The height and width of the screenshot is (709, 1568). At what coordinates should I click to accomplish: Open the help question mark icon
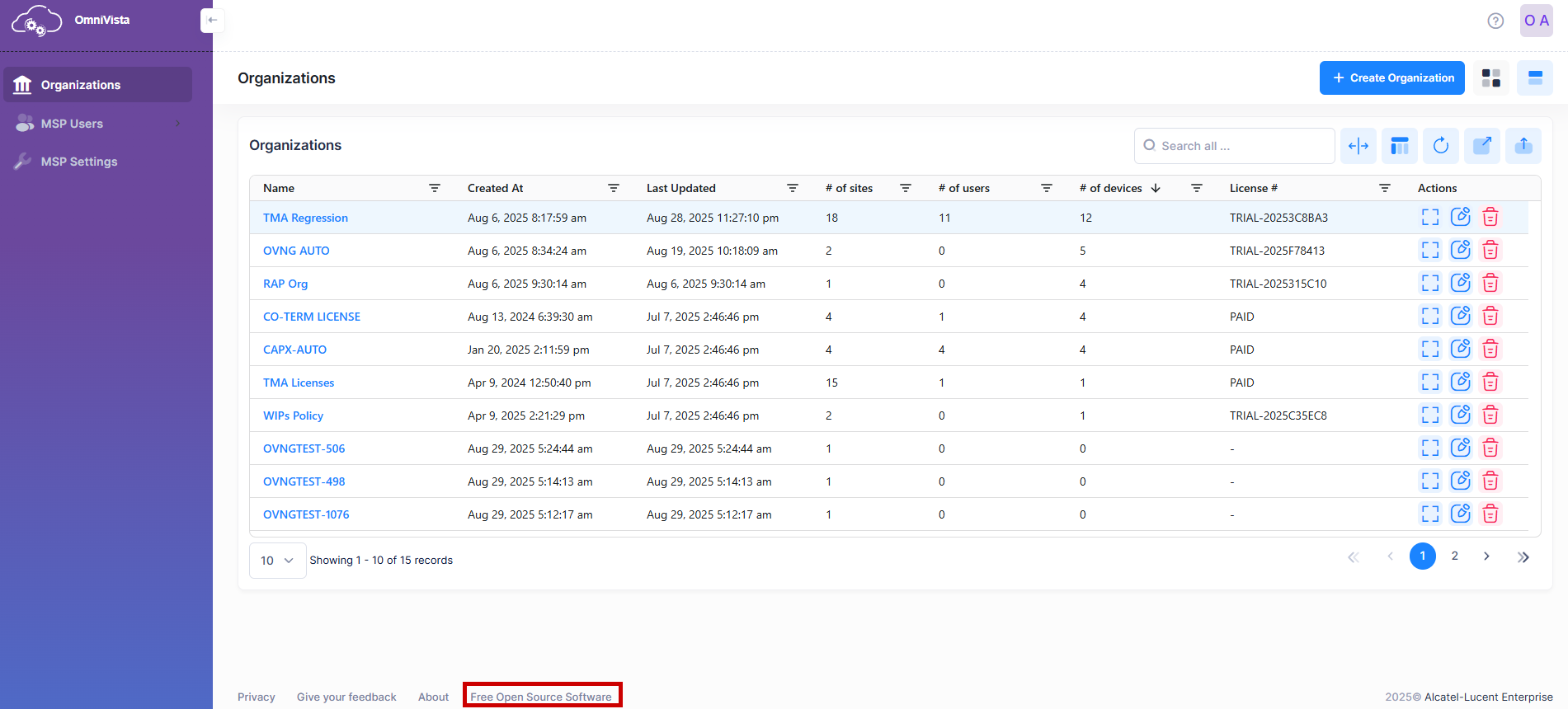[1495, 21]
